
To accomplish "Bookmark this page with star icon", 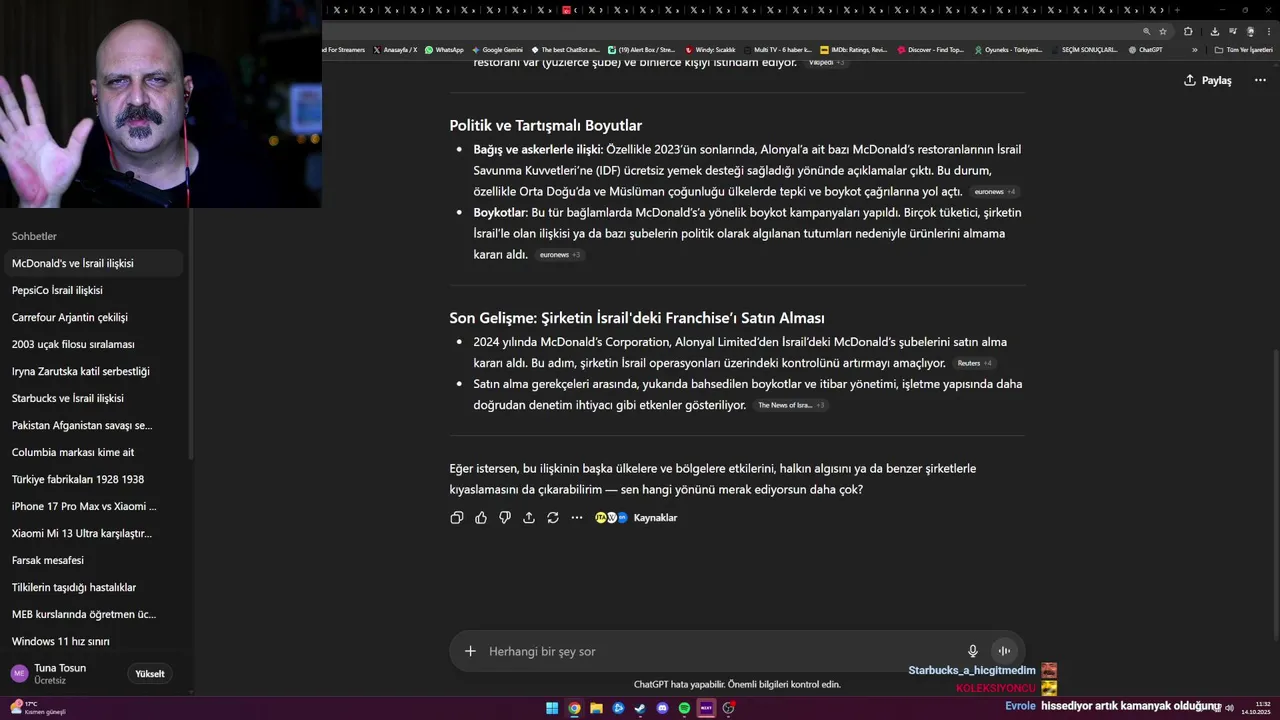I will [x=1161, y=31].
